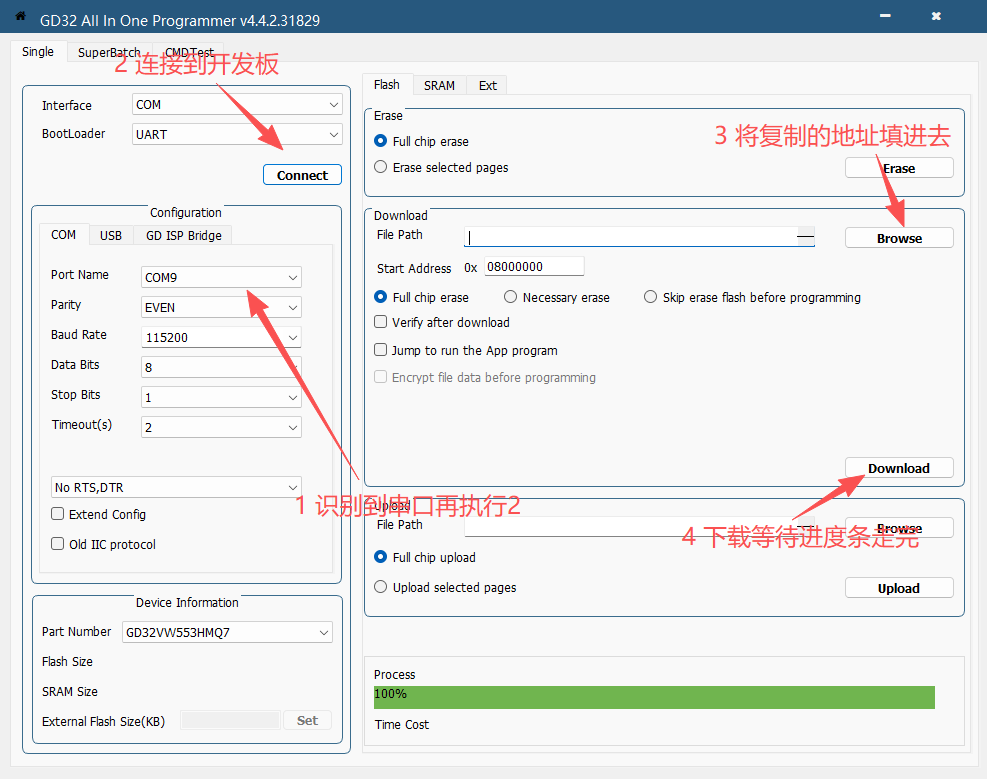Check Jump to run the App program

click(381, 350)
